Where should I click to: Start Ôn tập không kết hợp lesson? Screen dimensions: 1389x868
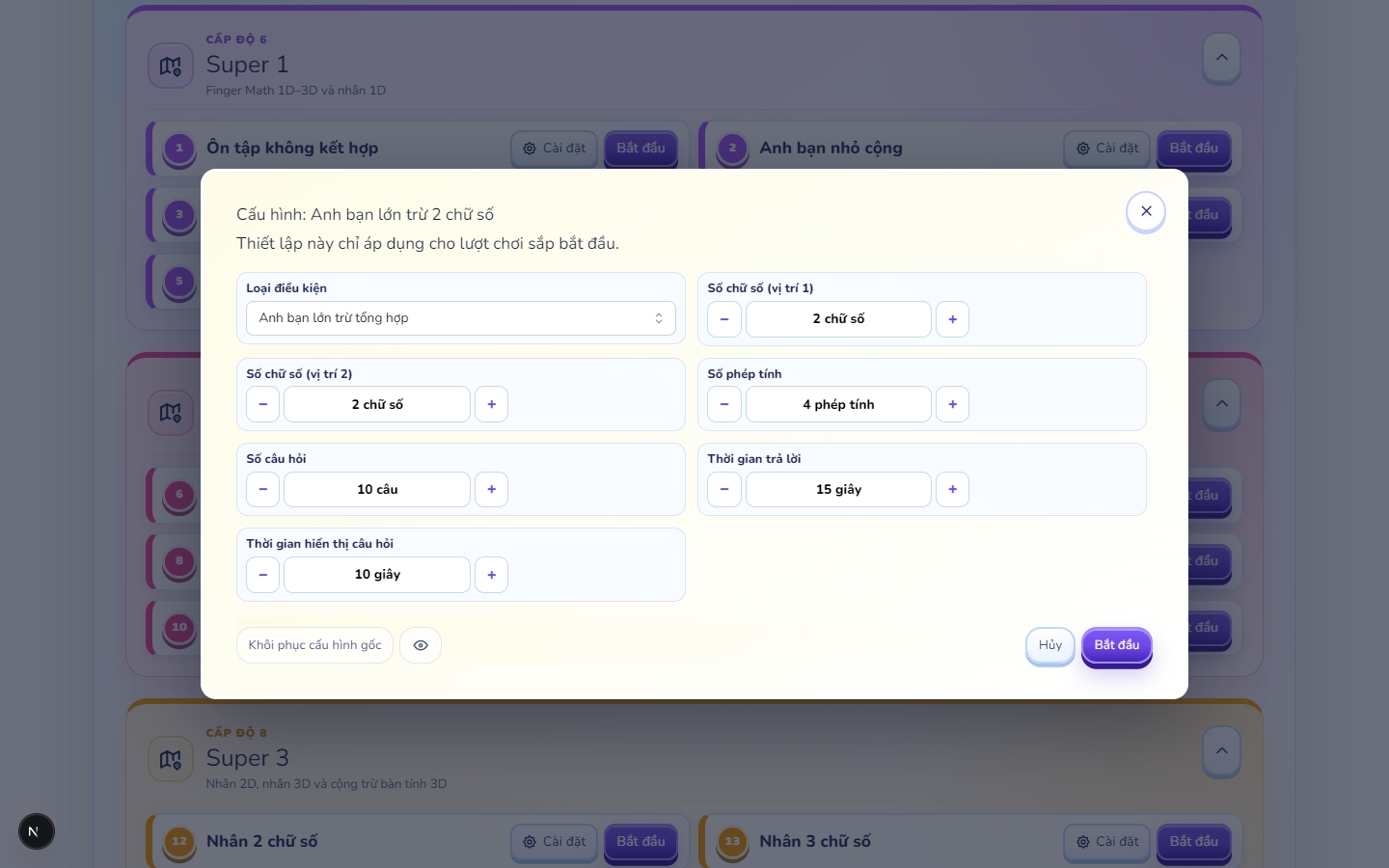point(641,149)
